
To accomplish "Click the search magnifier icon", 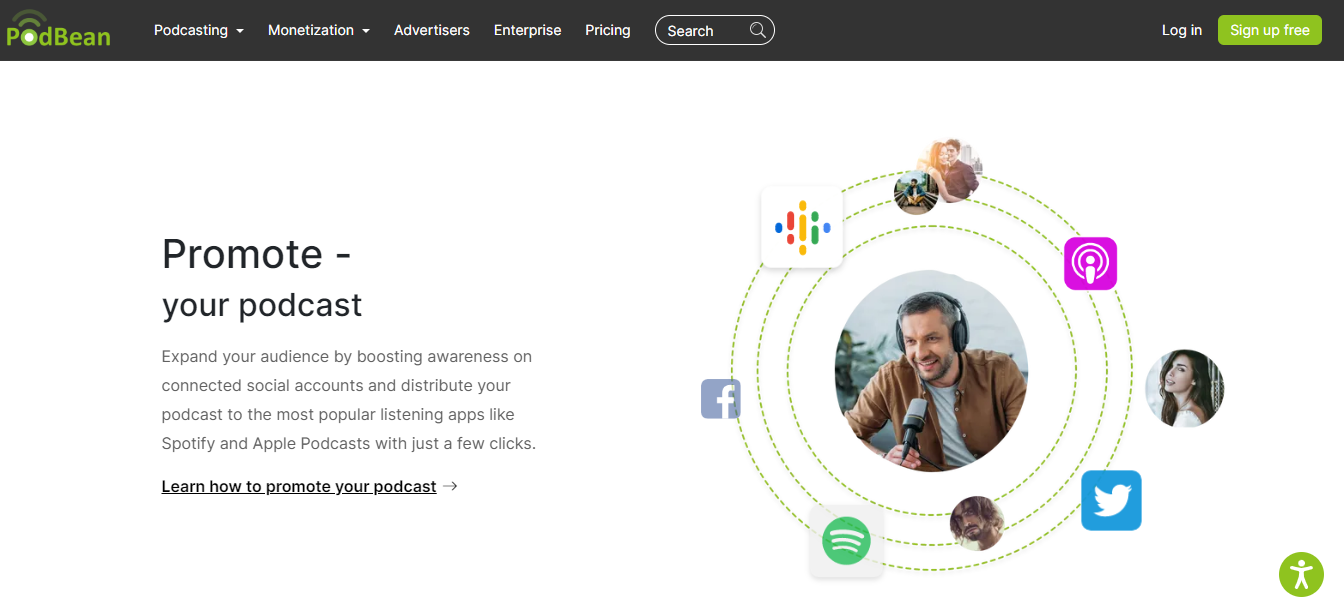I will pyautogui.click(x=758, y=30).
